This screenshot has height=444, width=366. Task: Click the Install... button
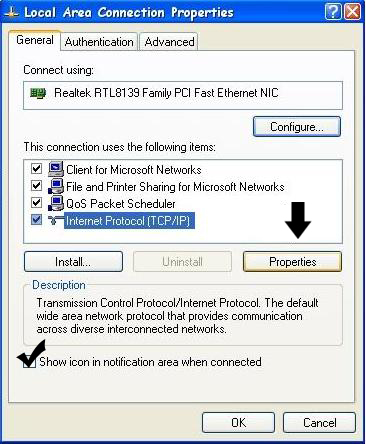coord(73,262)
